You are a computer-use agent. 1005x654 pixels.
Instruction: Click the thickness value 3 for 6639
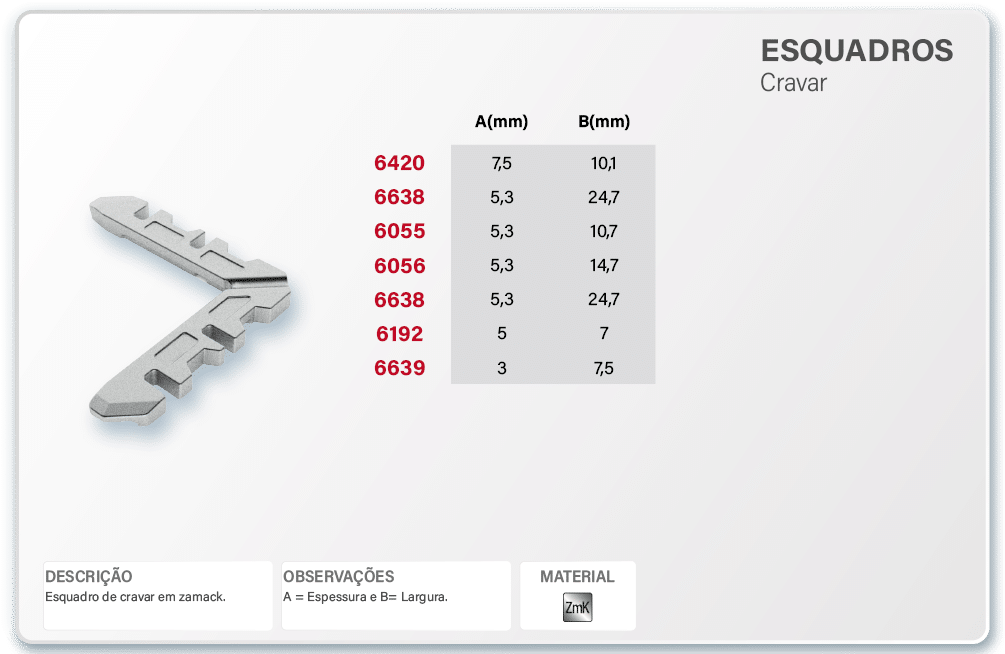(x=501, y=368)
